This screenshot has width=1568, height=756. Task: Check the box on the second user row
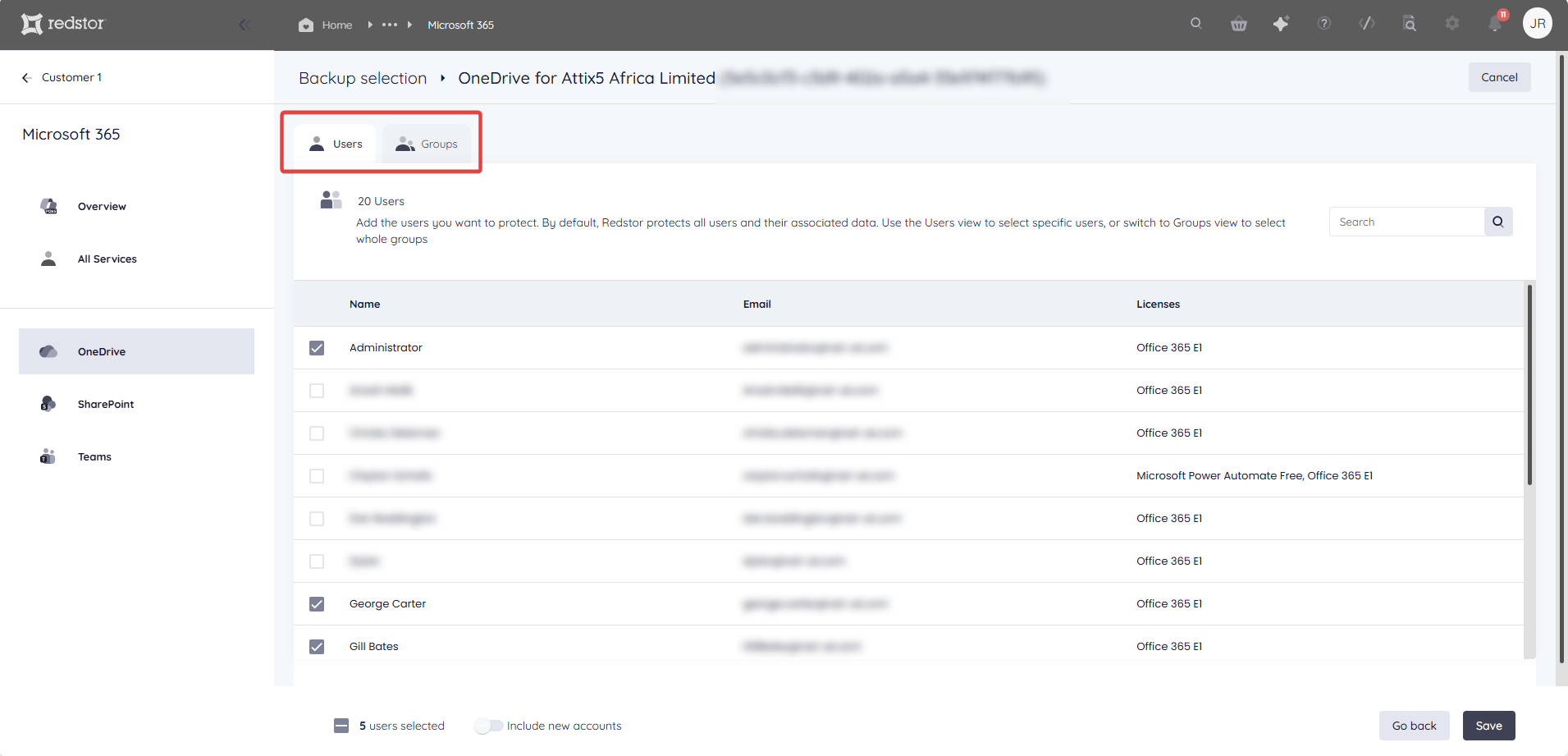pyautogui.click(x=317, y=391)
